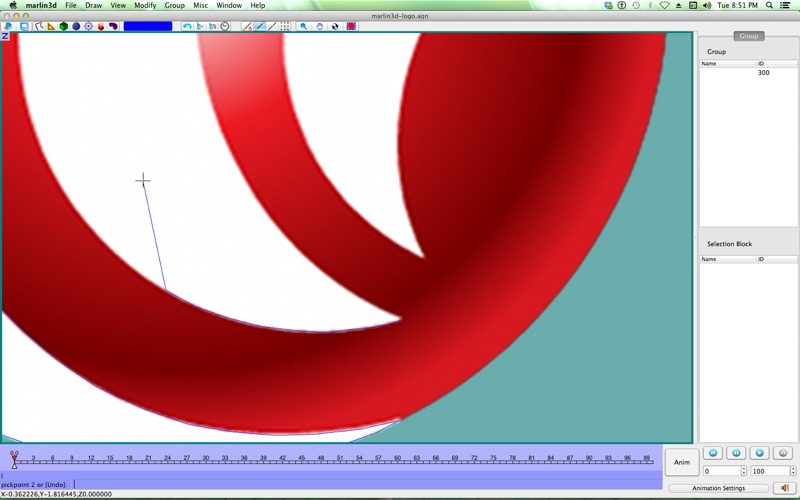Select the blue sphere primitive tool

click(x=76, y=26)
